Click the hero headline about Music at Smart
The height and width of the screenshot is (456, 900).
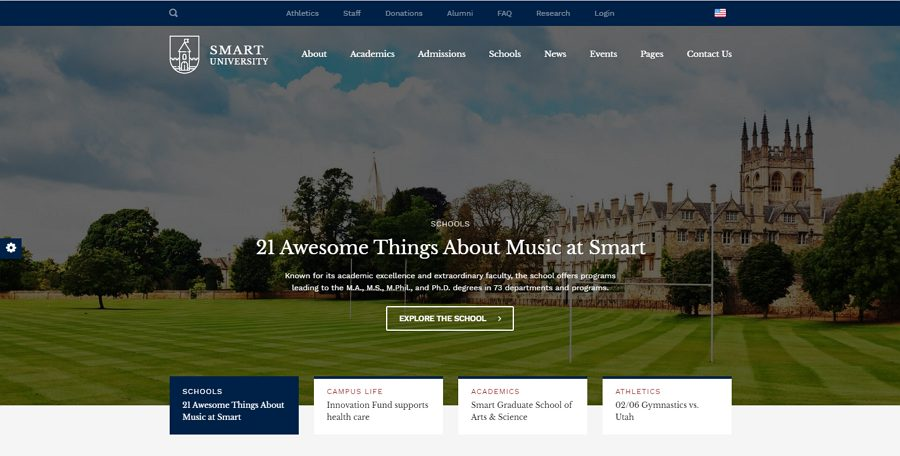tap(451, 248)
